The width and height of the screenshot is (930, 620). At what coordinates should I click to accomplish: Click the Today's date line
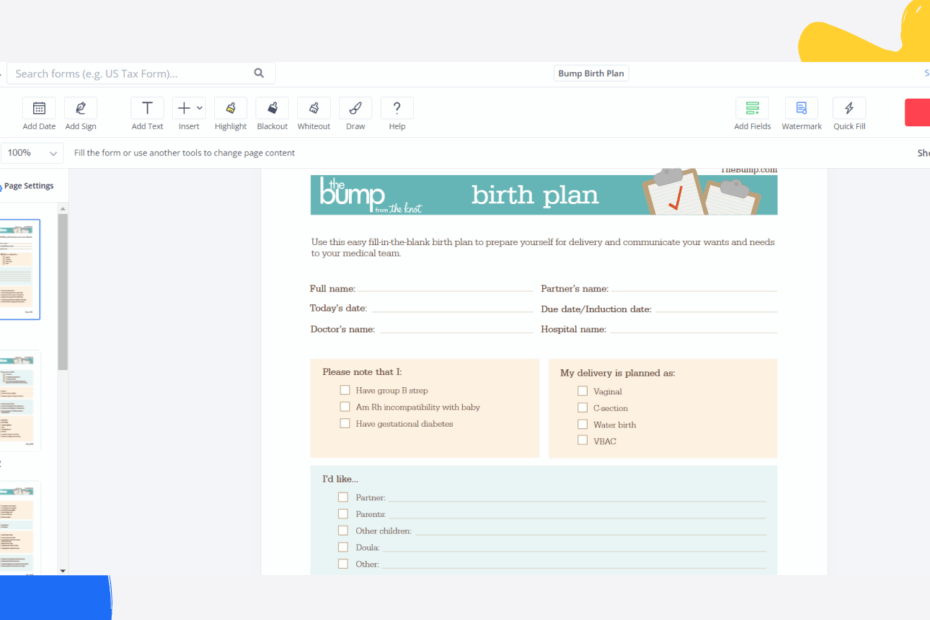click(452, 309)
